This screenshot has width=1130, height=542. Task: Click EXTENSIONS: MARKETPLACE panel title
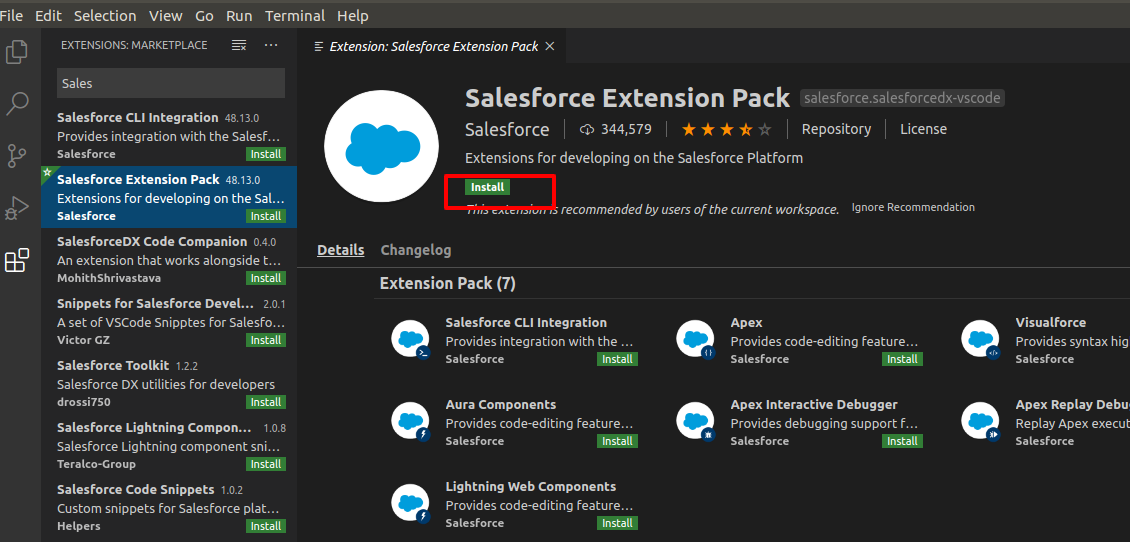pyautogui.click(x=134, y=45)
